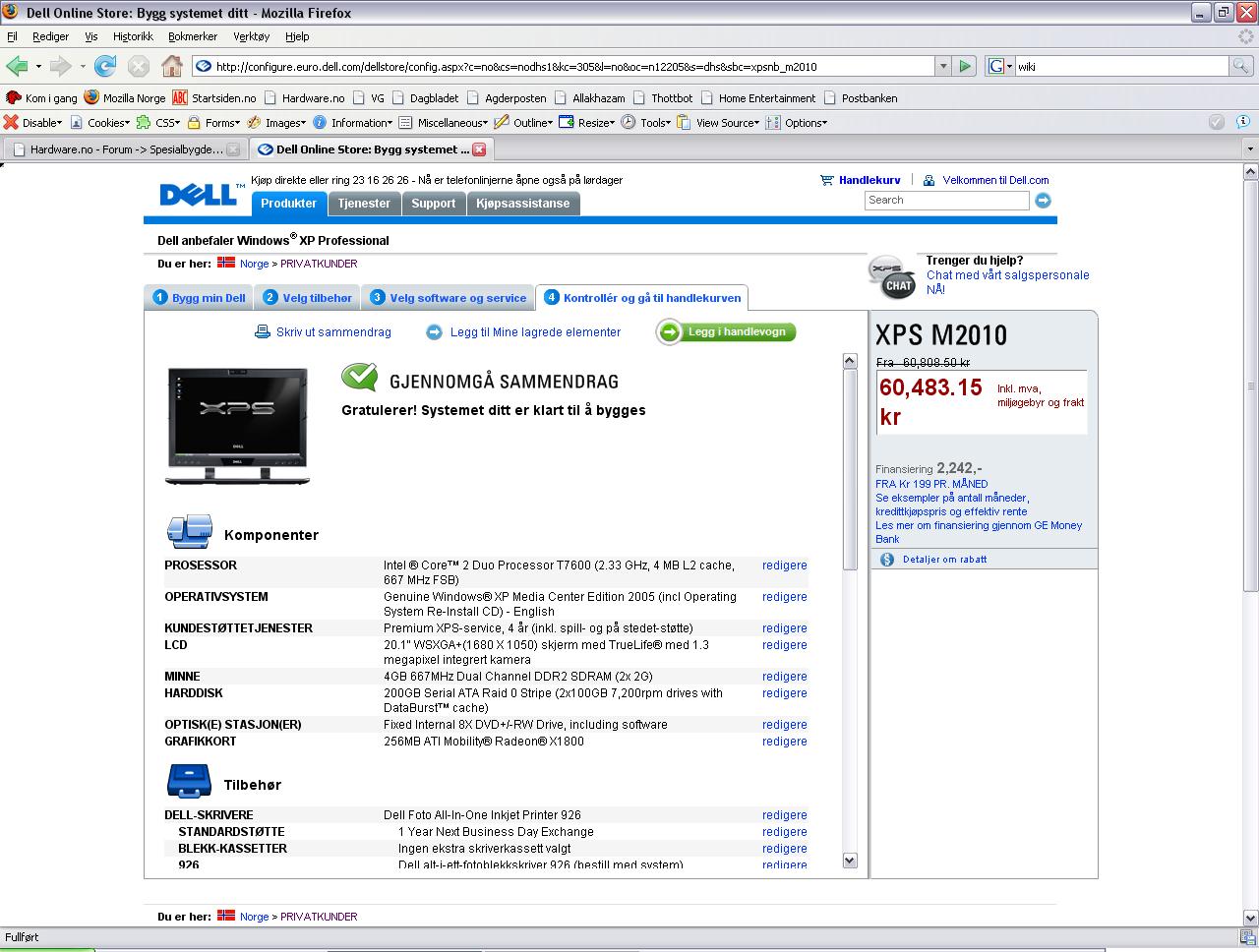The image size is (1259, 952).
Task: Click the printer icon for Skriv ut sammendrag
Action: tap(263, 332)
